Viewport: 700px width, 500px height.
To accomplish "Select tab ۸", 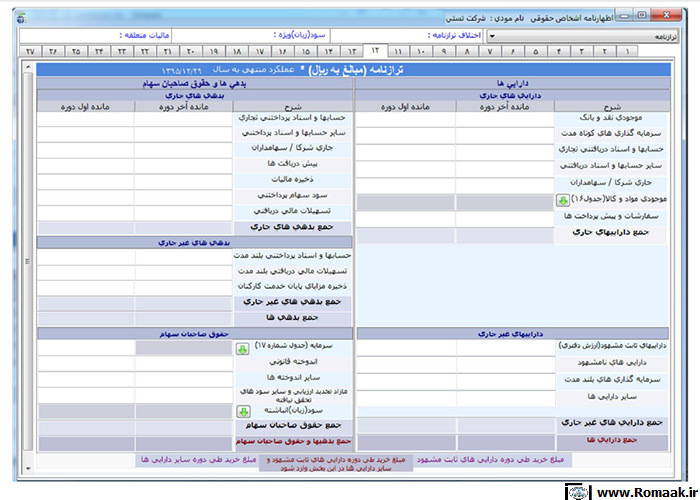I will tap(467, 51).
